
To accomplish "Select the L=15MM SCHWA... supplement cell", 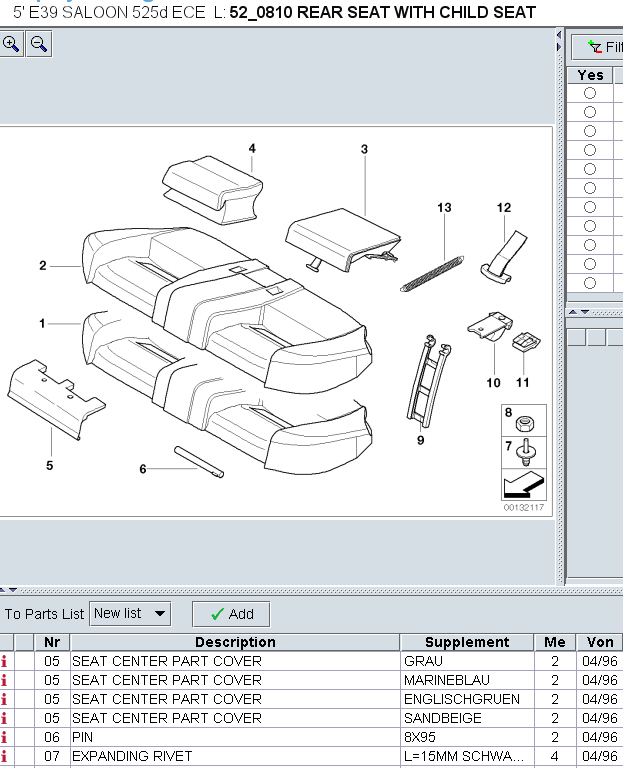I will tap(467, 756).
